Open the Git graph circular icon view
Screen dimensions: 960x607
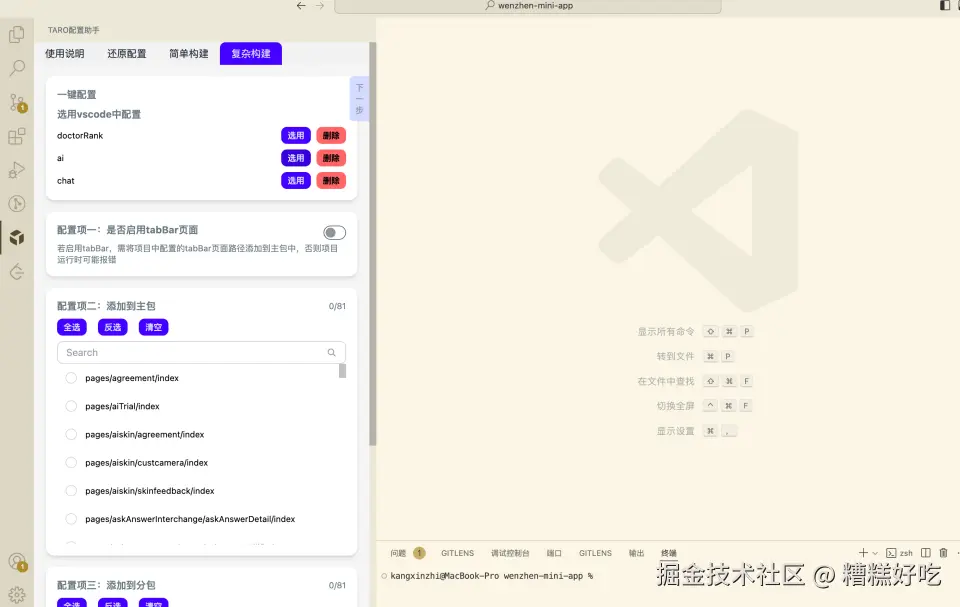click(17, 203)
